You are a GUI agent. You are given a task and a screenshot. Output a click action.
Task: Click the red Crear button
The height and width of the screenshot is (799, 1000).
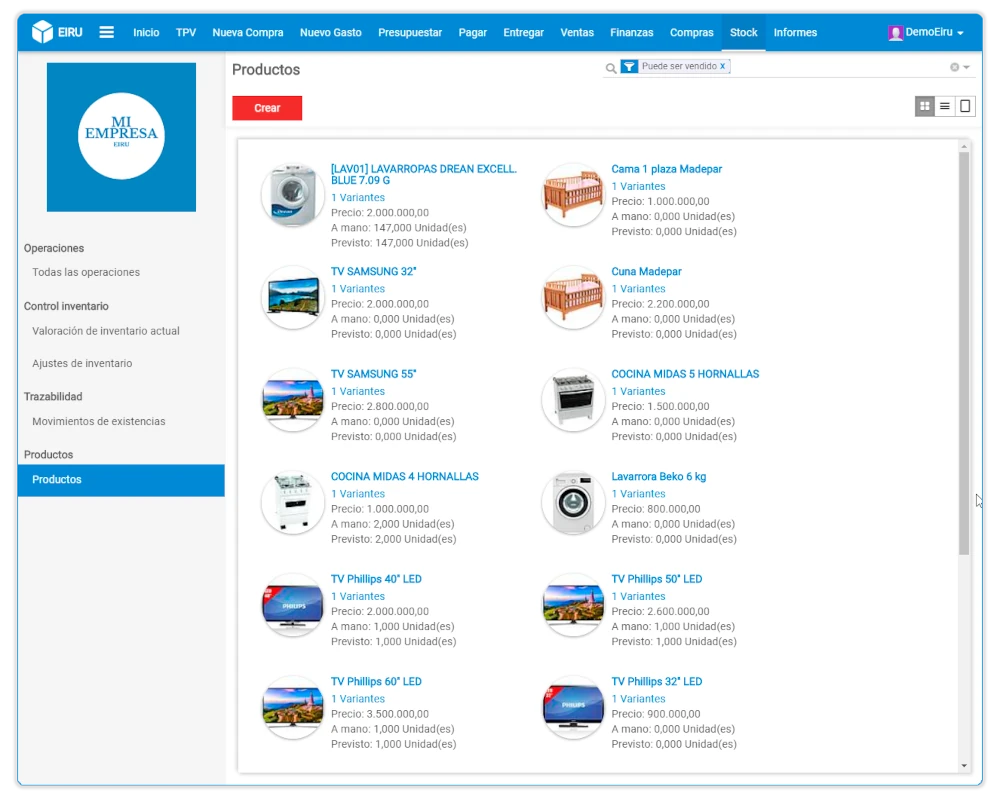(267, 108)
